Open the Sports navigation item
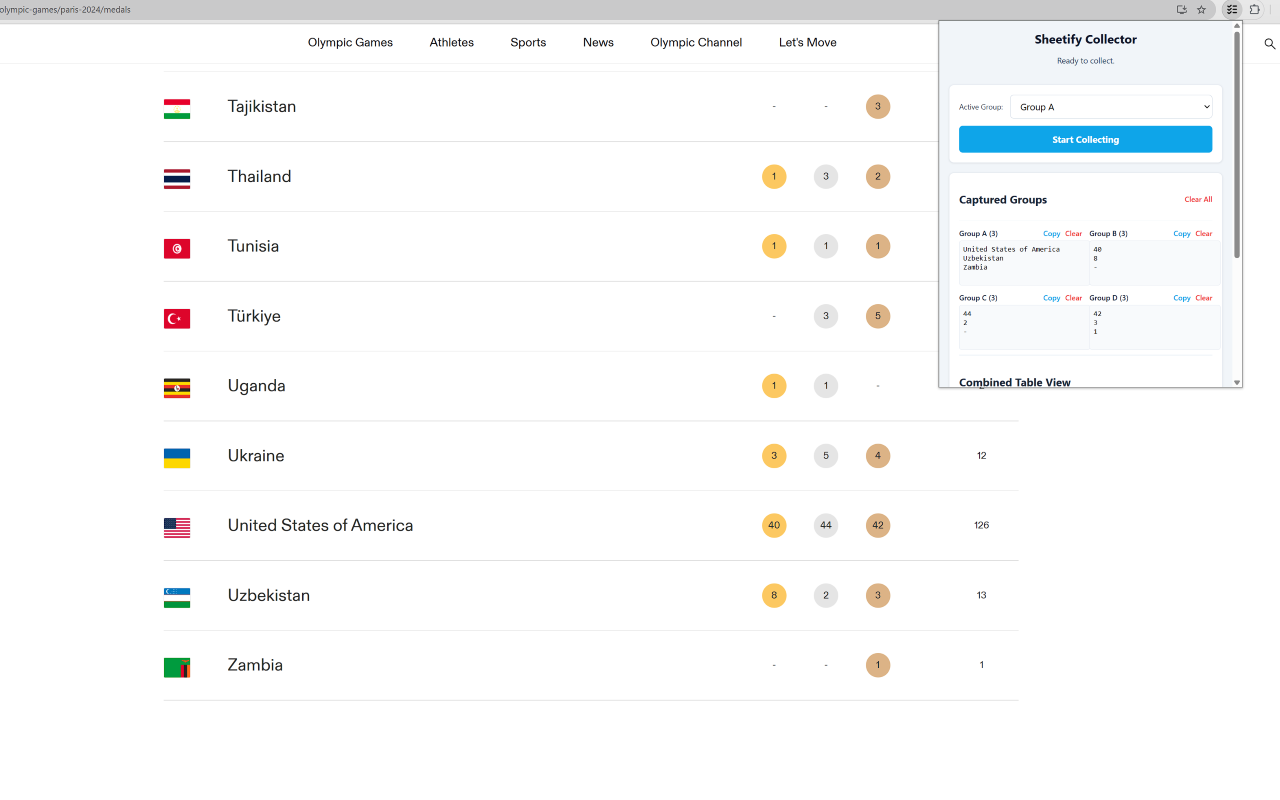Screen dimensions: 1280x800 tap(528, 43)
